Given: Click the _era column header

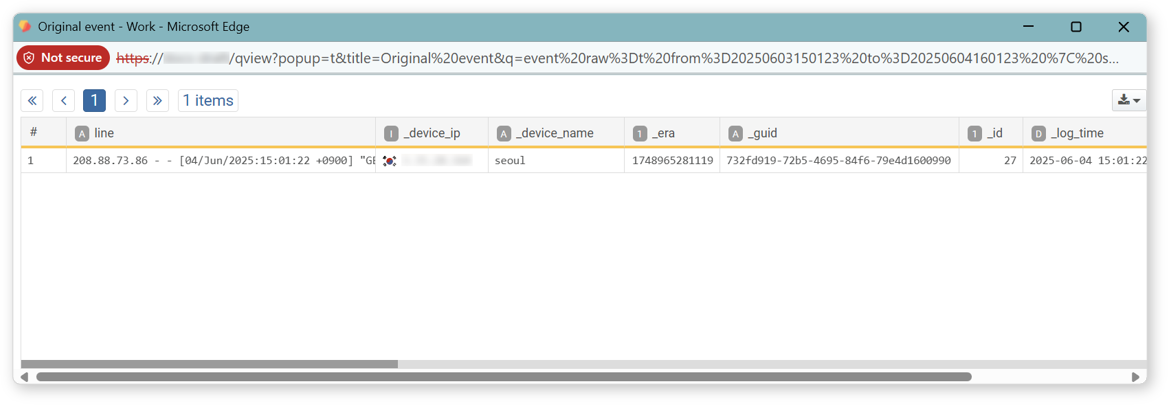Looking at the screenshot, I should tap(663, 133).
